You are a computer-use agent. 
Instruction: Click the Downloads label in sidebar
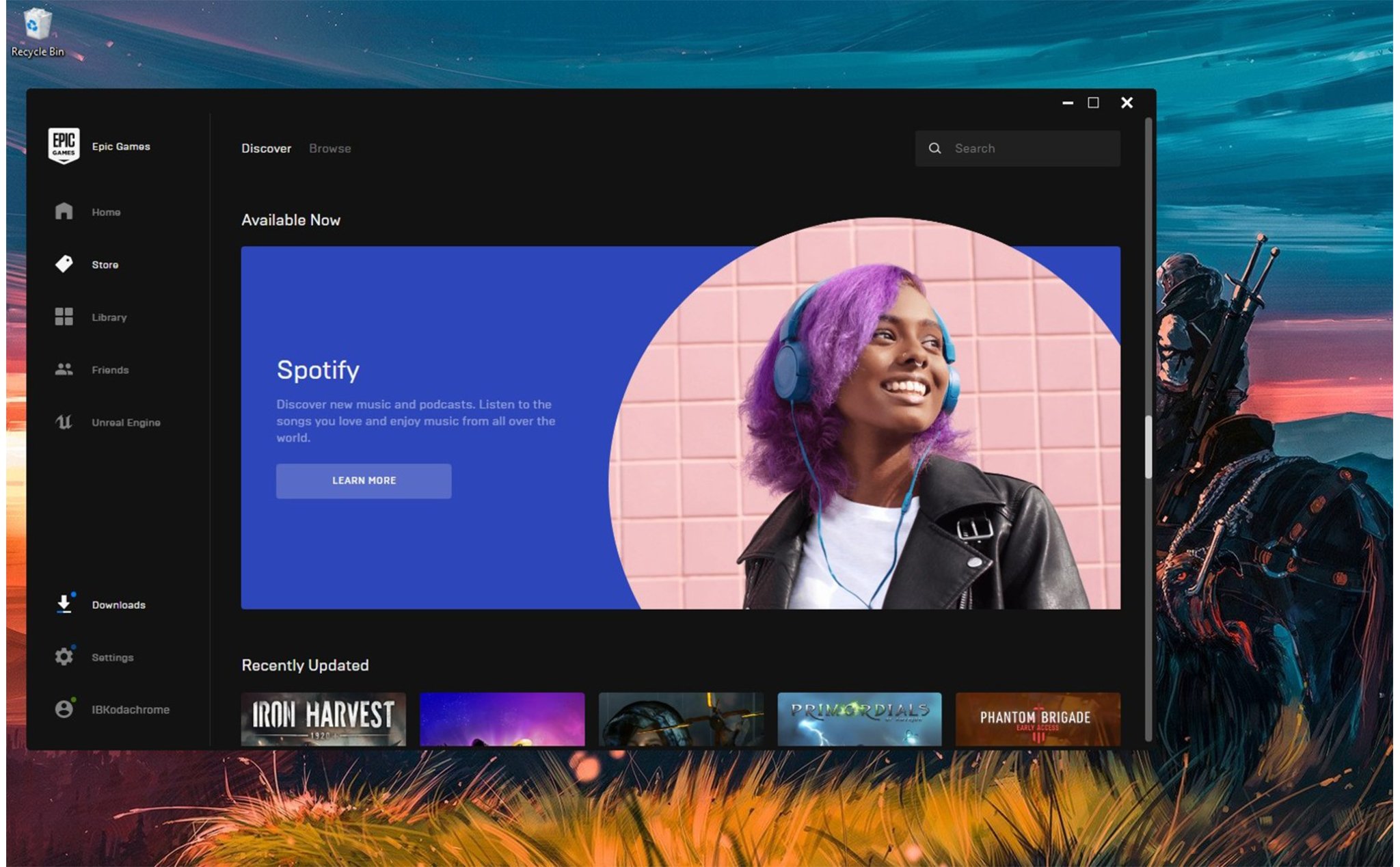point(118,604)
